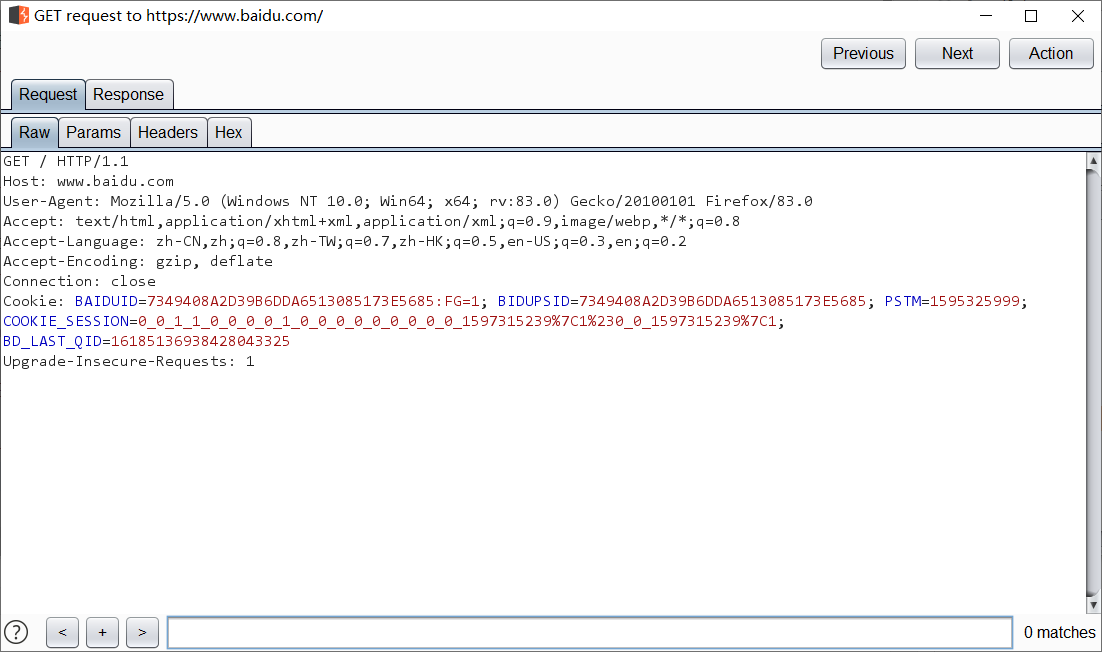Close the GET request window
Image resolution: width=1102 pixels, height=652 pixels.
coord(1077,15)
